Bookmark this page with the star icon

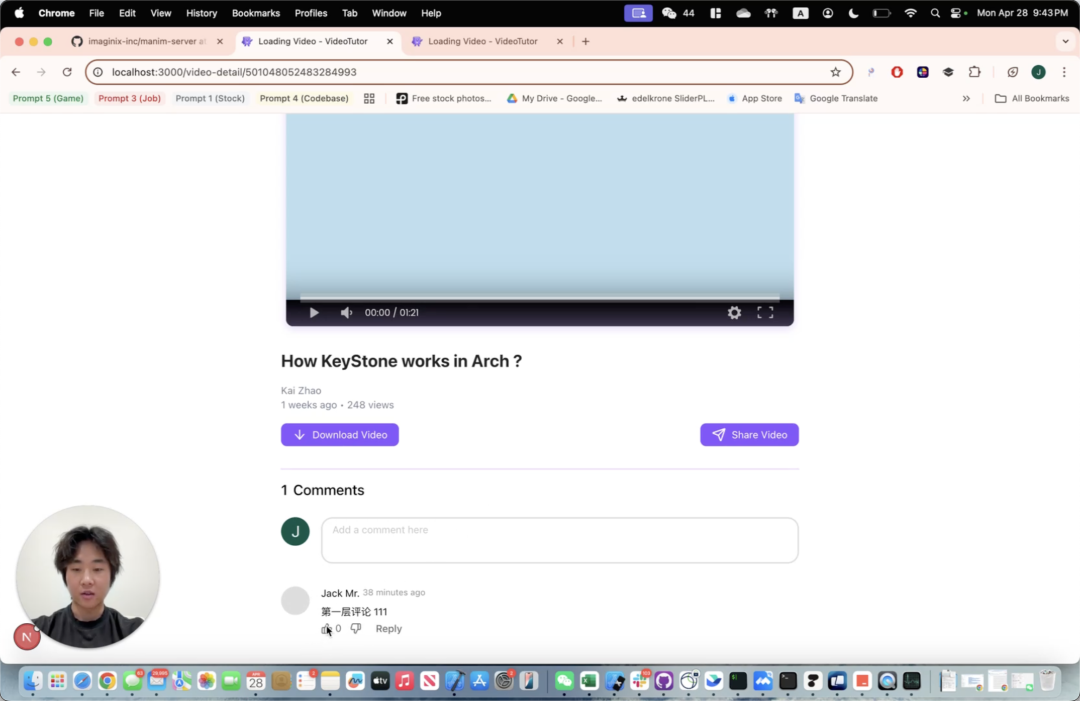point(835,72)
